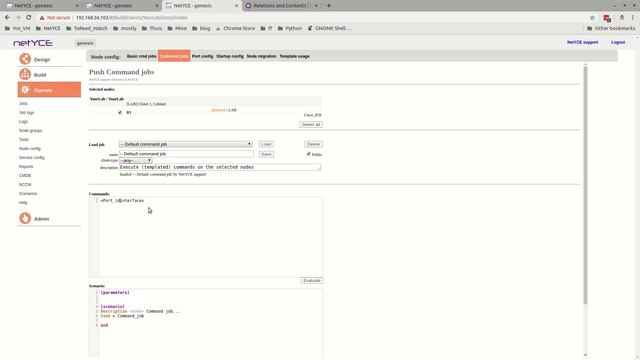Open the blog bookmarks folder
640x360 pixels.
pyautogui.click(x=201, y=28)
